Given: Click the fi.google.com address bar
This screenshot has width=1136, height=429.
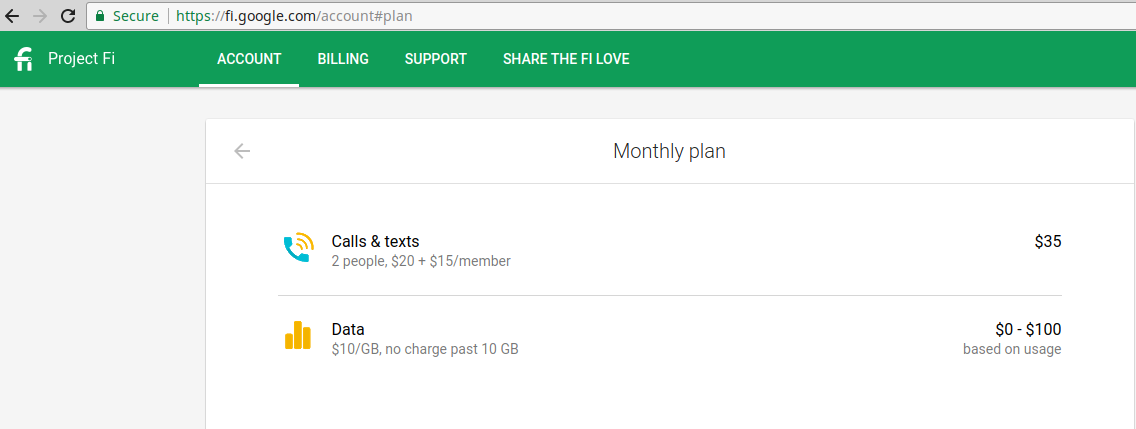Looking at the screenshot, I should (x=609, y=16).
